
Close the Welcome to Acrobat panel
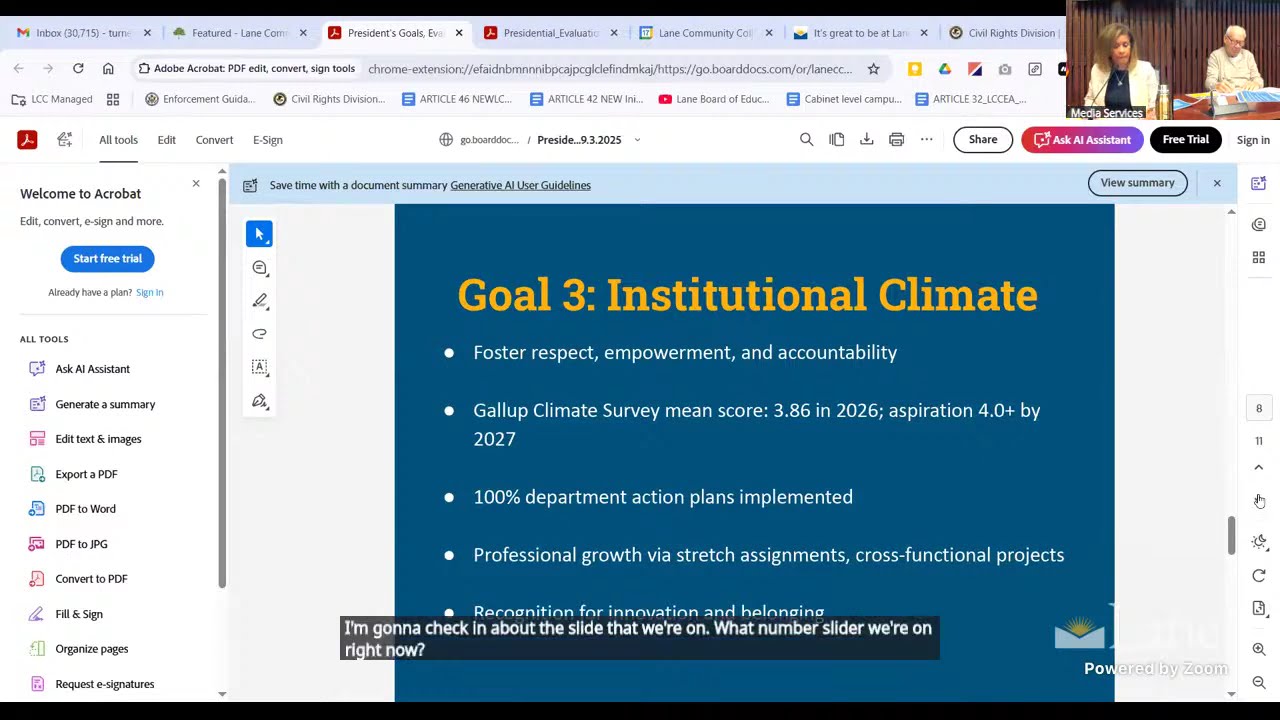pos(196,184)
